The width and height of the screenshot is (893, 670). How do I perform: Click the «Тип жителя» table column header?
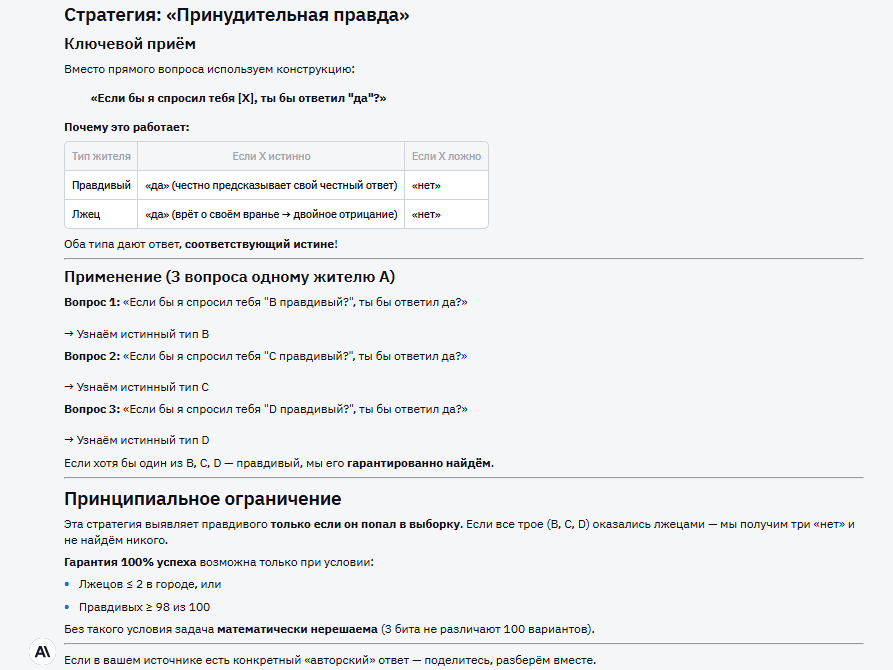(x=101, y=156)
